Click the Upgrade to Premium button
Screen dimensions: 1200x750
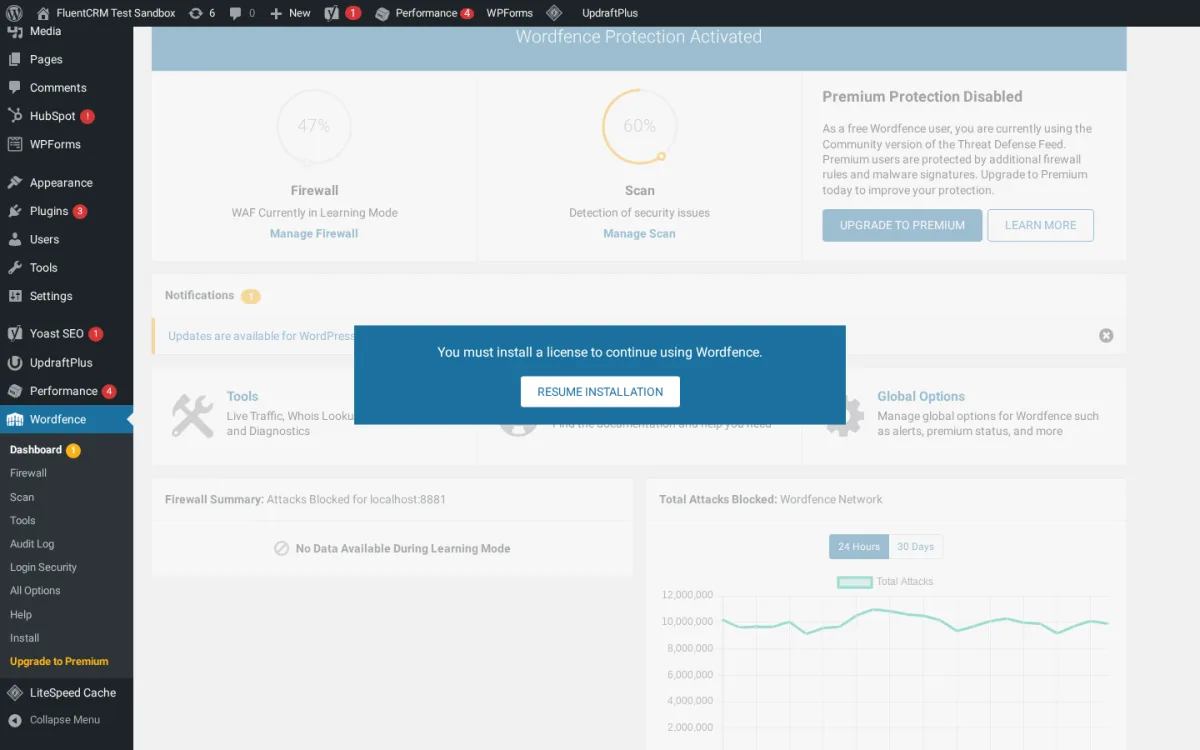coord(902,225)
